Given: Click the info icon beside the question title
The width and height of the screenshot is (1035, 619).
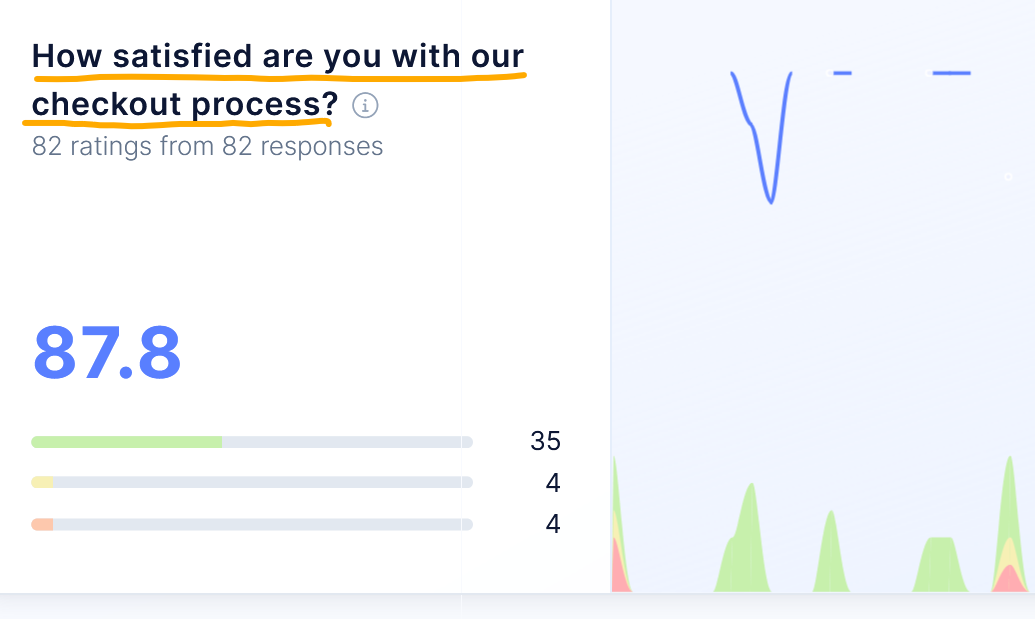Looking at the screenshot, I should (366, 105).
